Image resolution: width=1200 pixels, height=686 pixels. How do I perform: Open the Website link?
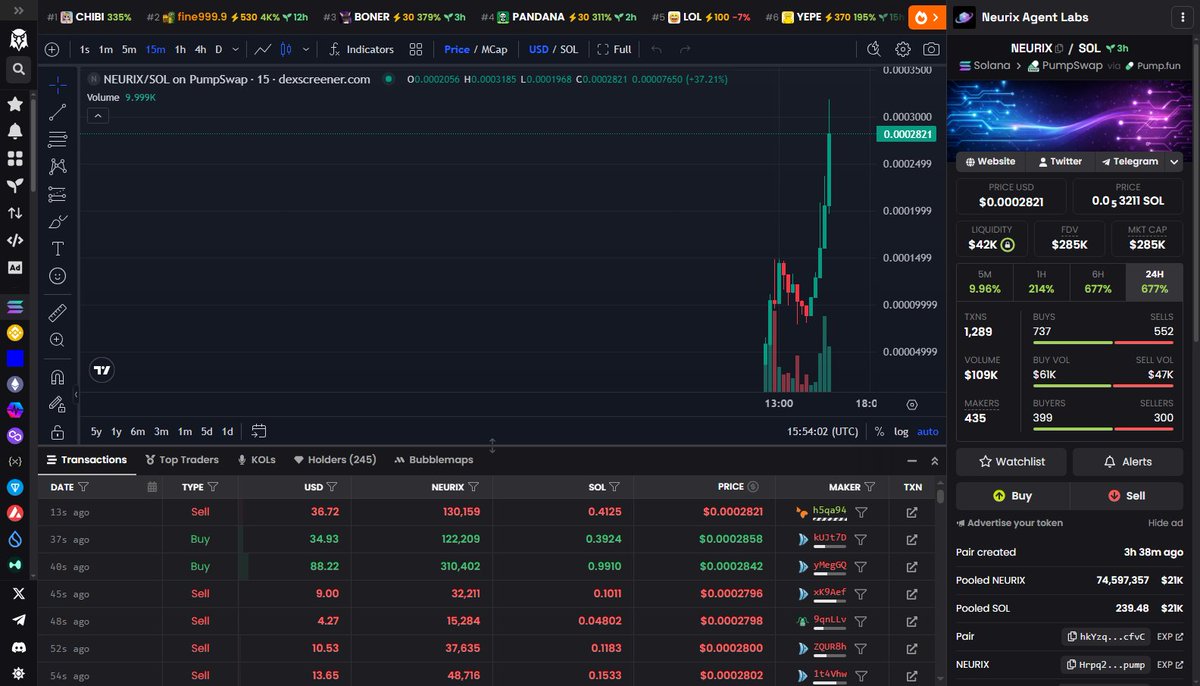990,162
